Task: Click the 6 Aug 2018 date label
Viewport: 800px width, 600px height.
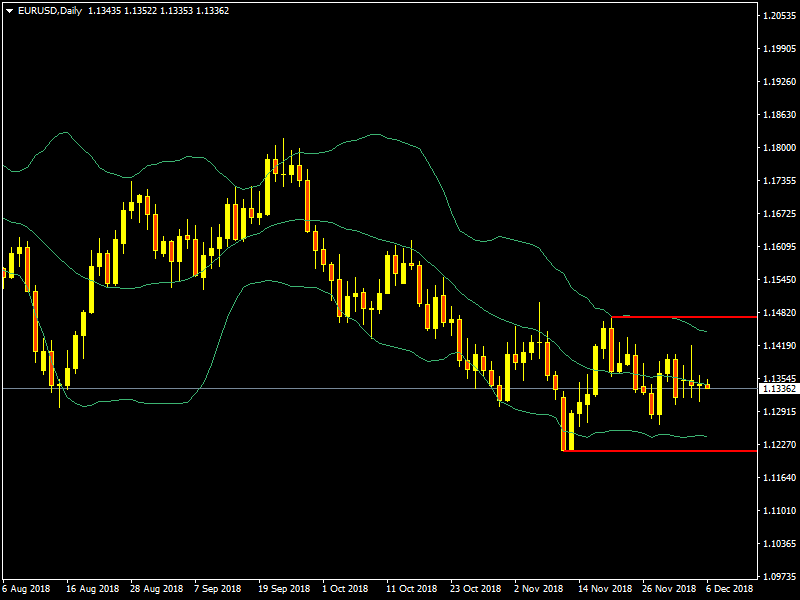Action: (x=25, y=589)
